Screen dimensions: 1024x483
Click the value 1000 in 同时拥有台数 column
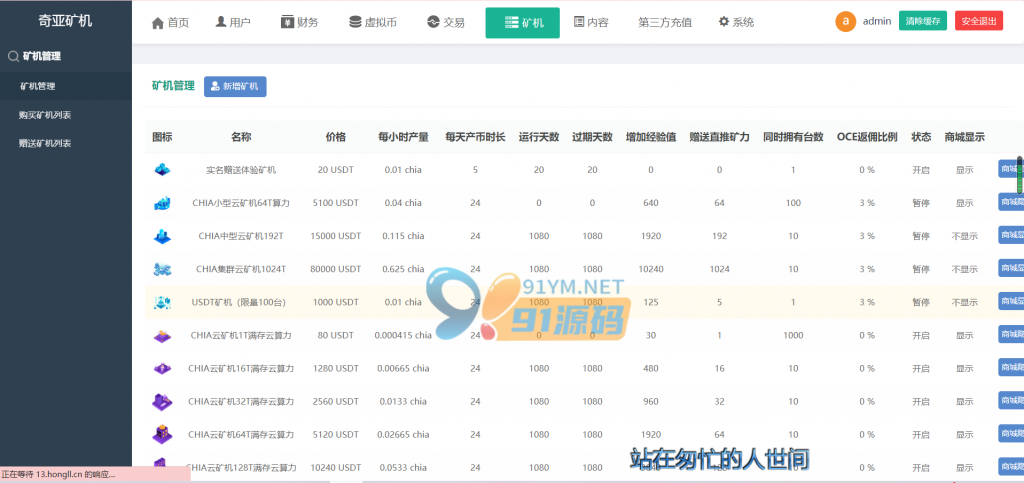tap(793, 335)
